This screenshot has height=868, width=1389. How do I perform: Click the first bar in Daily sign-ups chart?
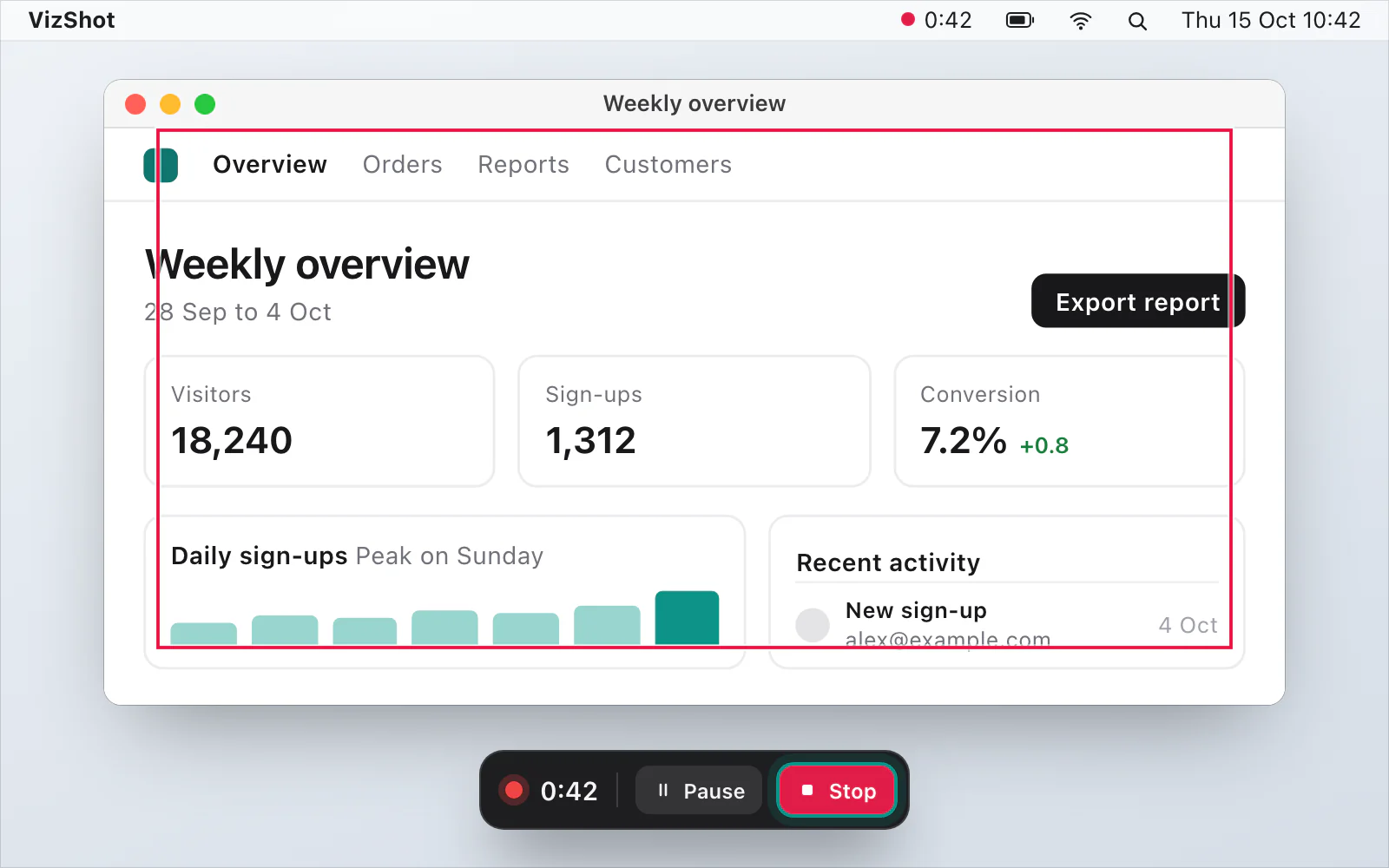204,634
